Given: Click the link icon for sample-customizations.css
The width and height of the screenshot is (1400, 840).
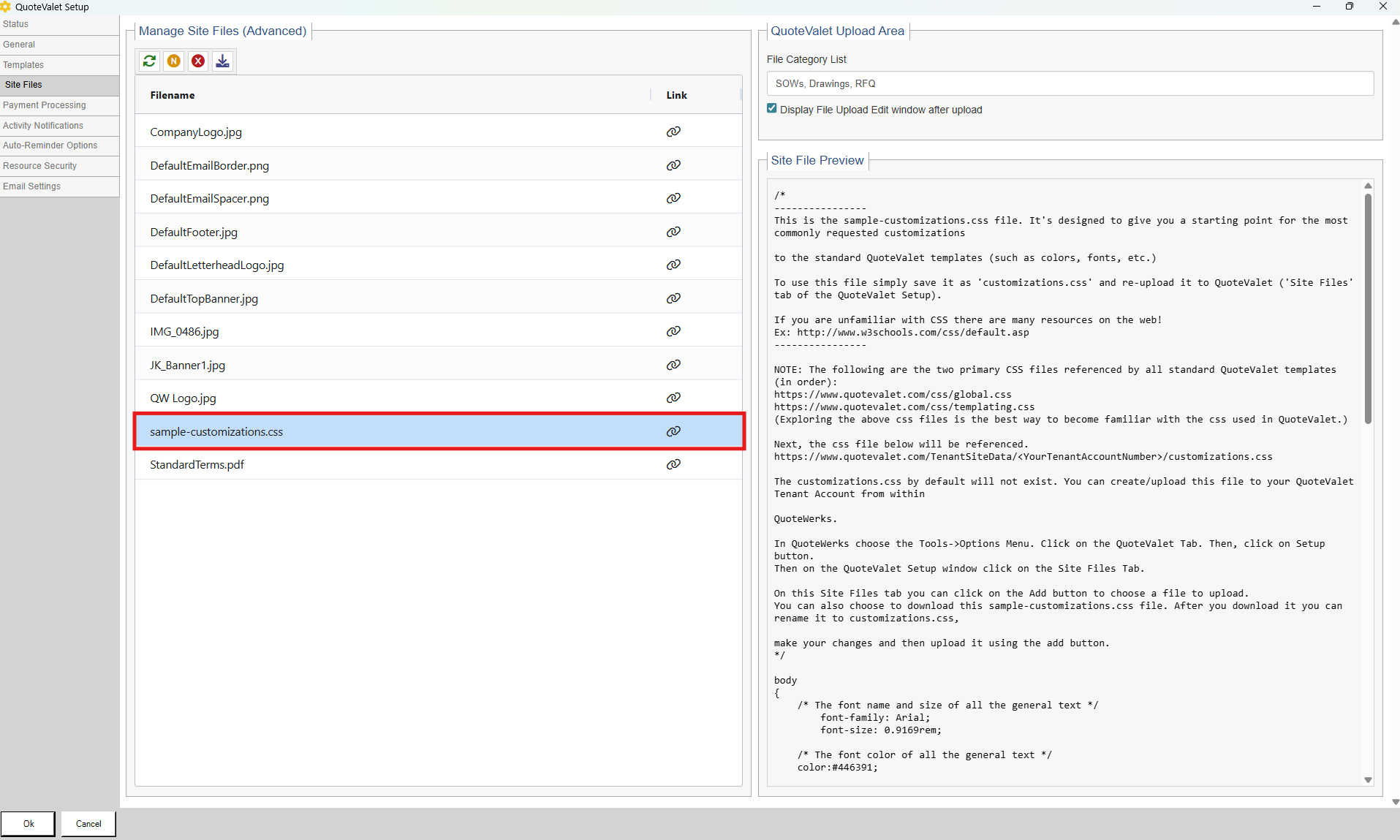Looking at the screenshot, I should [673, 431].
